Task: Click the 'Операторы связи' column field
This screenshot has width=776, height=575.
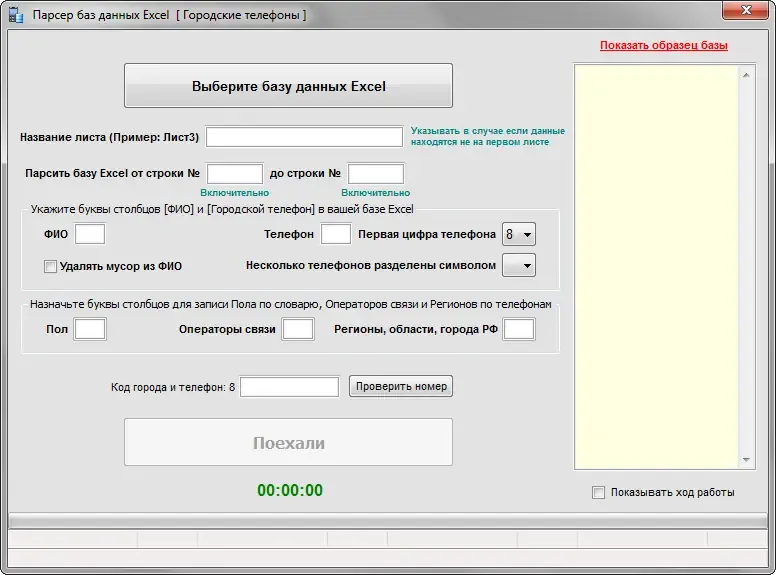Action: pos(298,329)
